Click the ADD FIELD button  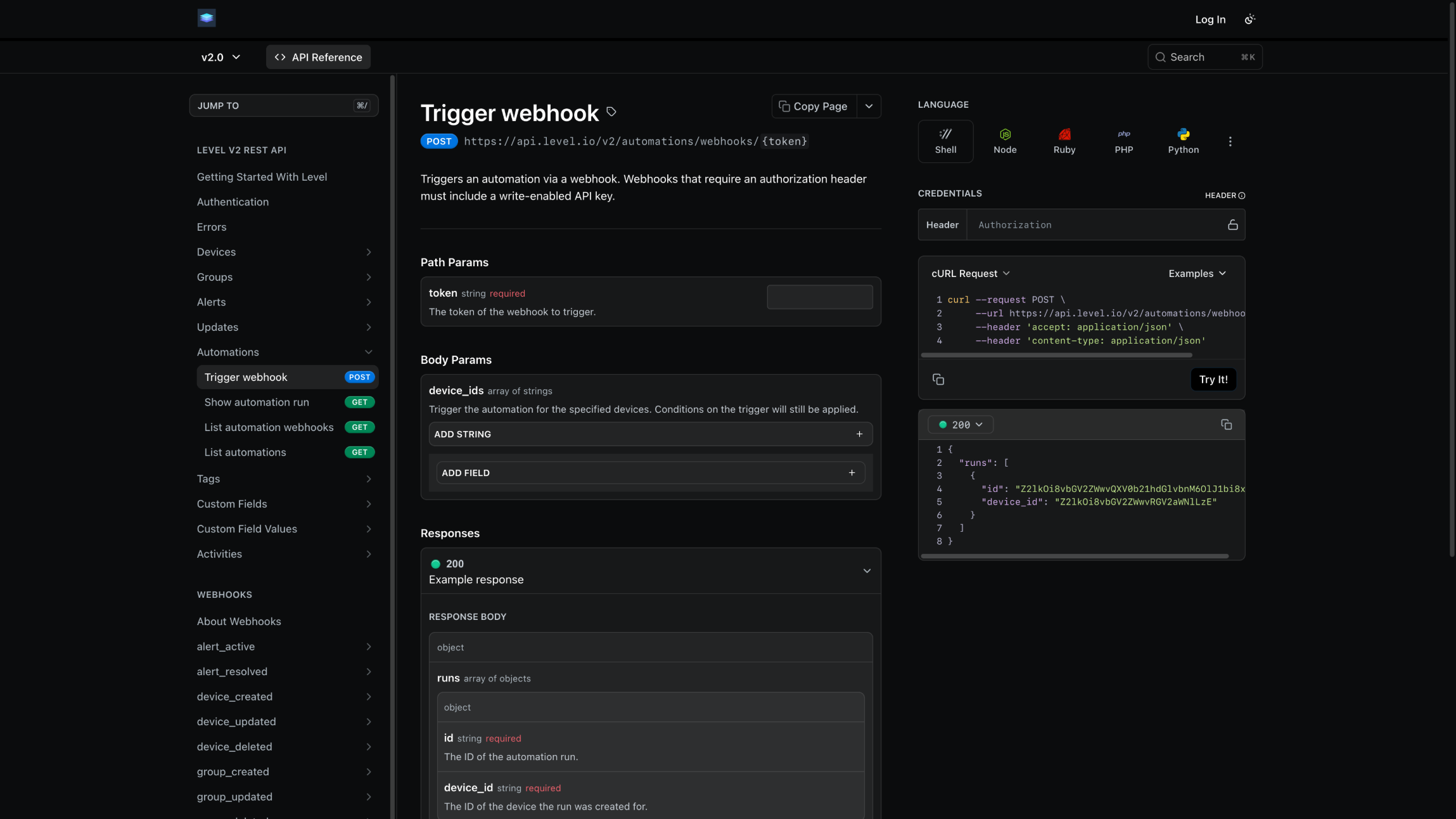tap(651, 473)
